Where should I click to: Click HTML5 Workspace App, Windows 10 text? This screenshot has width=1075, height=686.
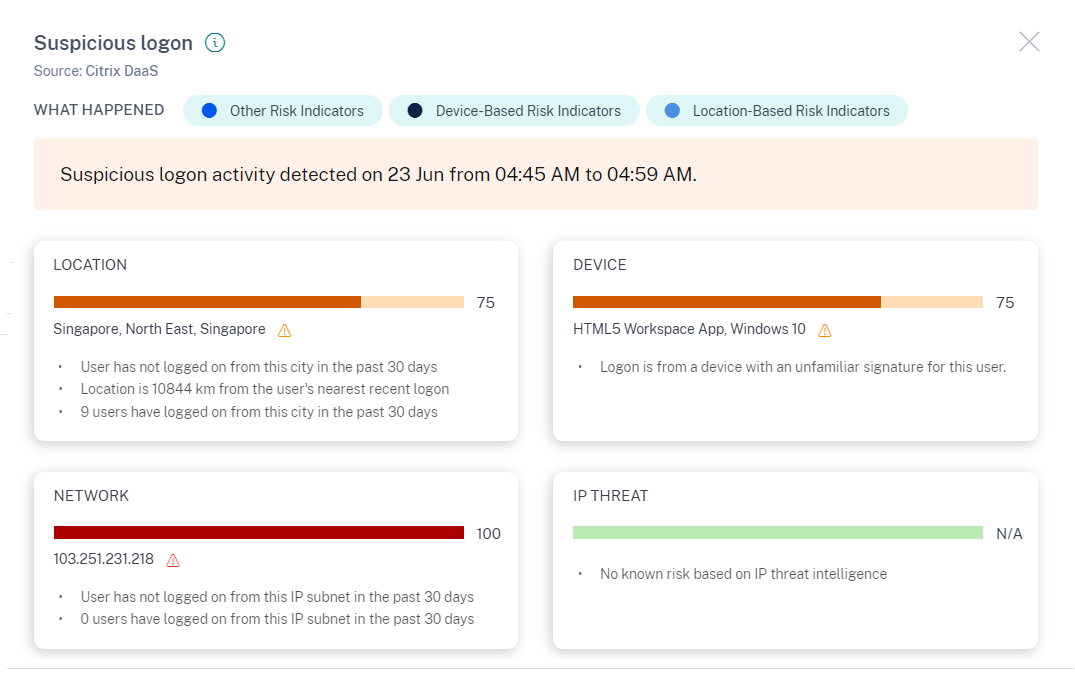point(688,329)
